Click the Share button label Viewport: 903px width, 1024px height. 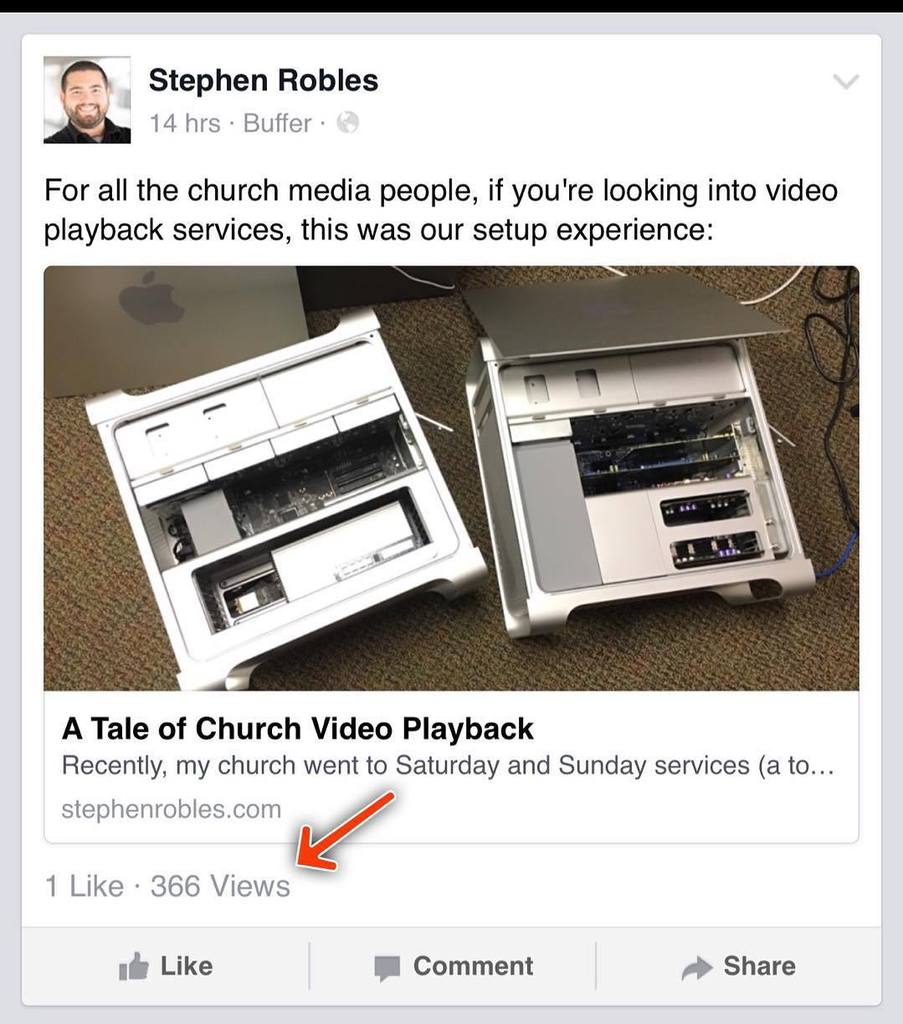[759, 966]
